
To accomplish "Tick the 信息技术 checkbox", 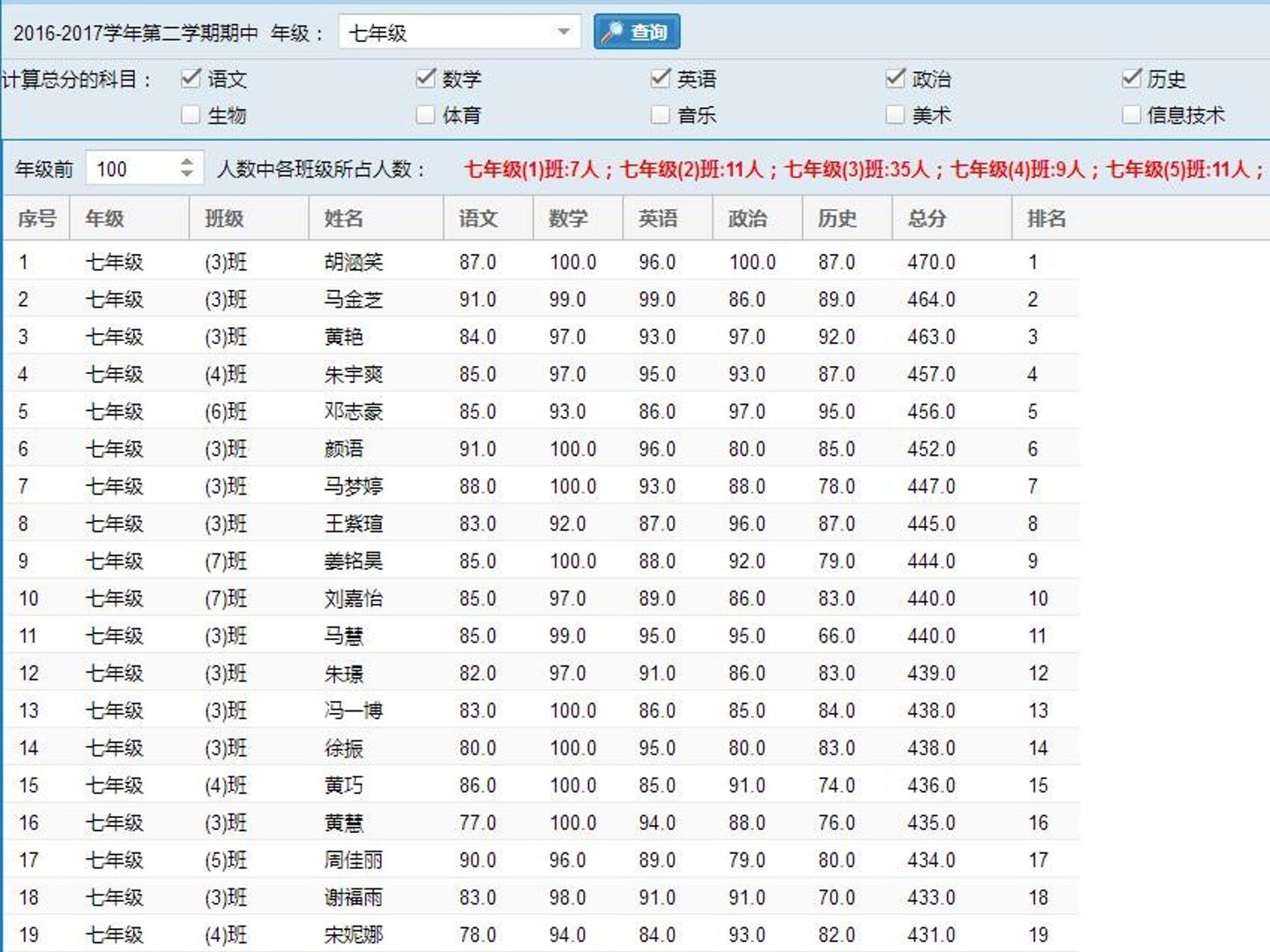I will point(1132,115).
